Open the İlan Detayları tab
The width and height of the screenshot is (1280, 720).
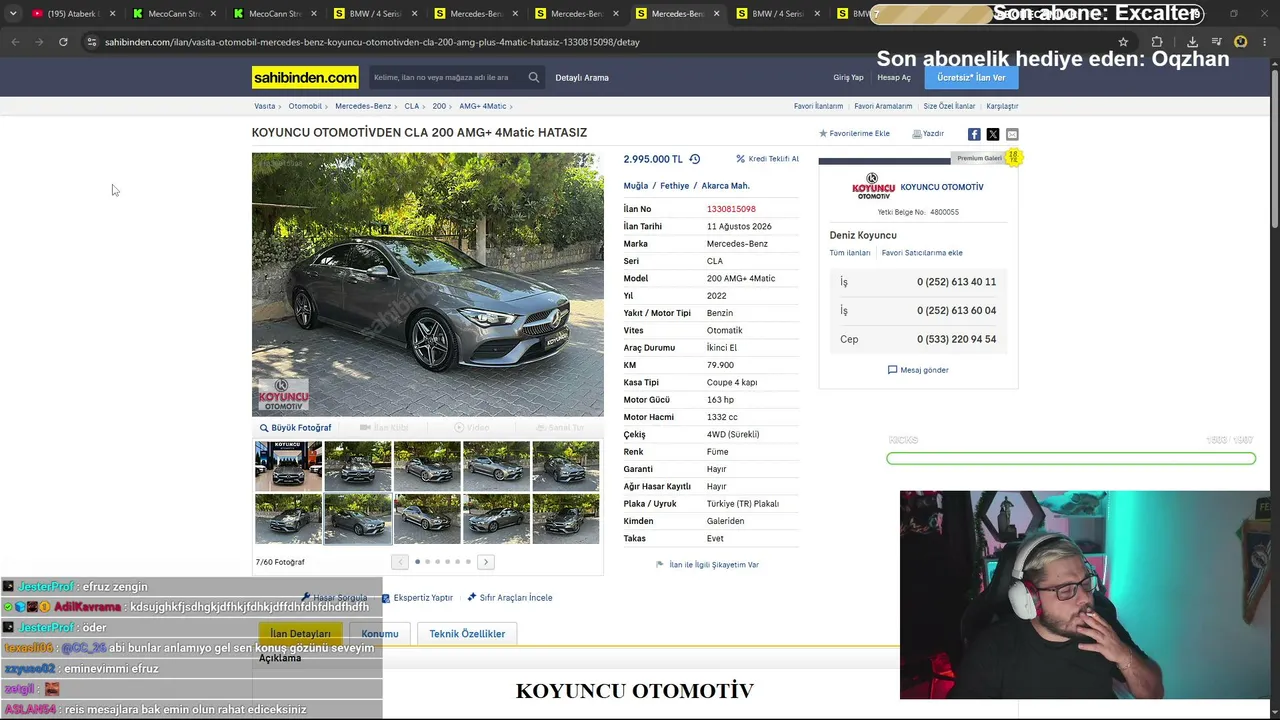click(300, 634)
